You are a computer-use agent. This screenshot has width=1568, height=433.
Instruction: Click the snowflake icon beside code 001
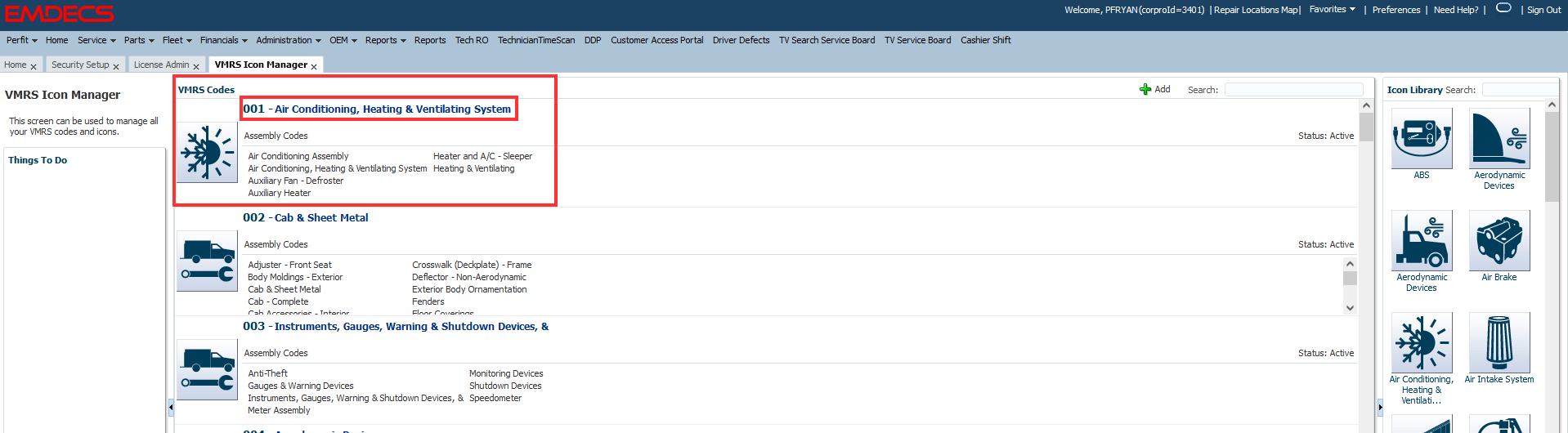click(207, 153)
